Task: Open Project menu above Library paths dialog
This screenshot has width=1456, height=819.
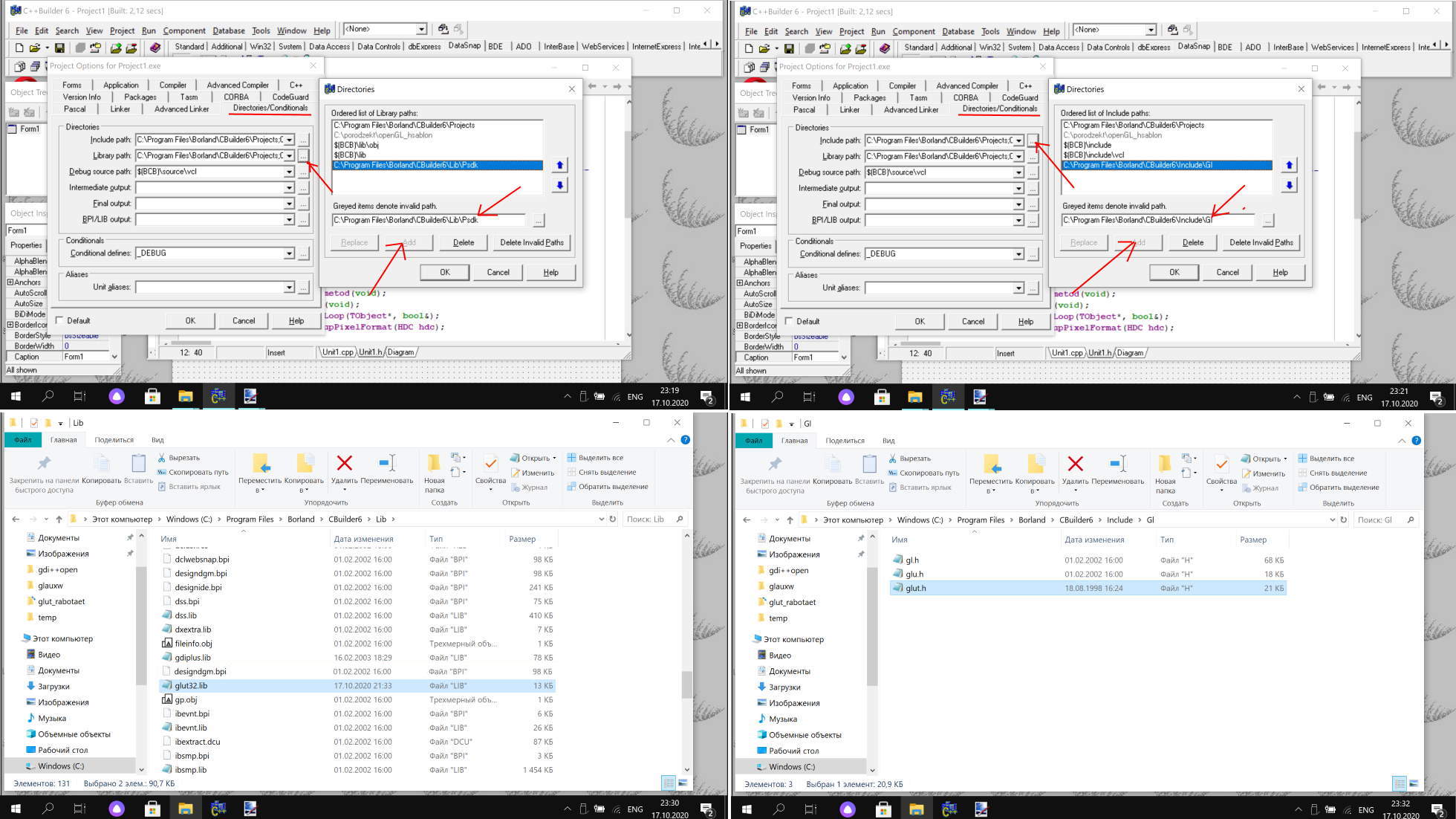Action: [x=122, y=30]
